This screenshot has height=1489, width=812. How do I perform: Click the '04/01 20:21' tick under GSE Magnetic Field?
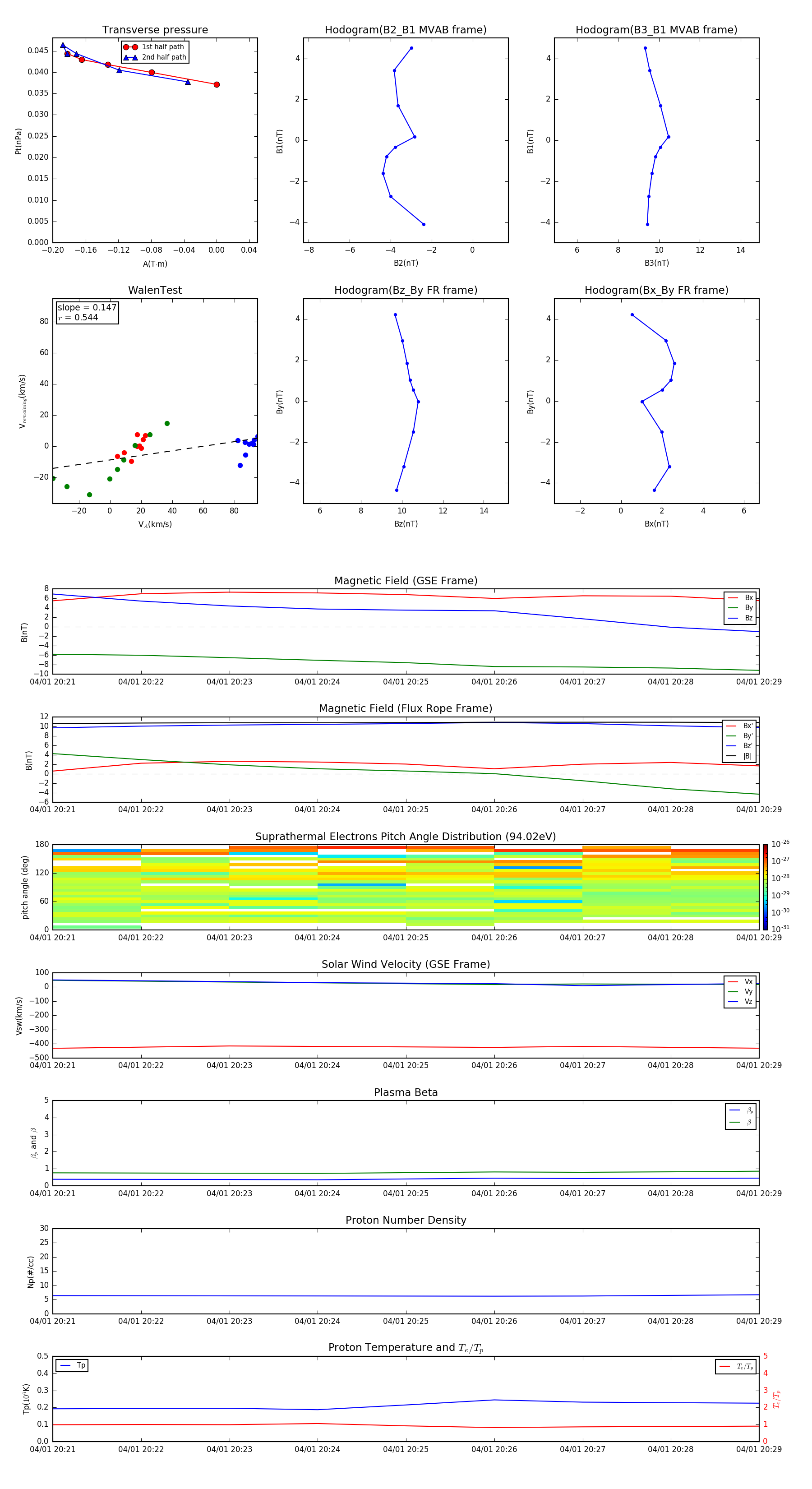click(x=53, y=682)
